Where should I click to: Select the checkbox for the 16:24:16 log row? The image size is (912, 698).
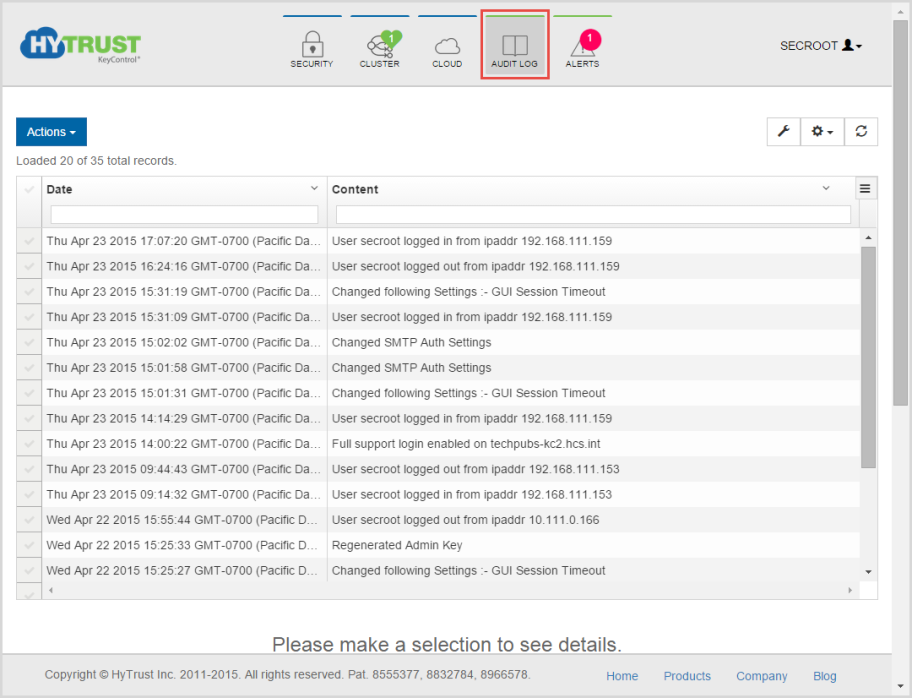[x=29, y=266]
